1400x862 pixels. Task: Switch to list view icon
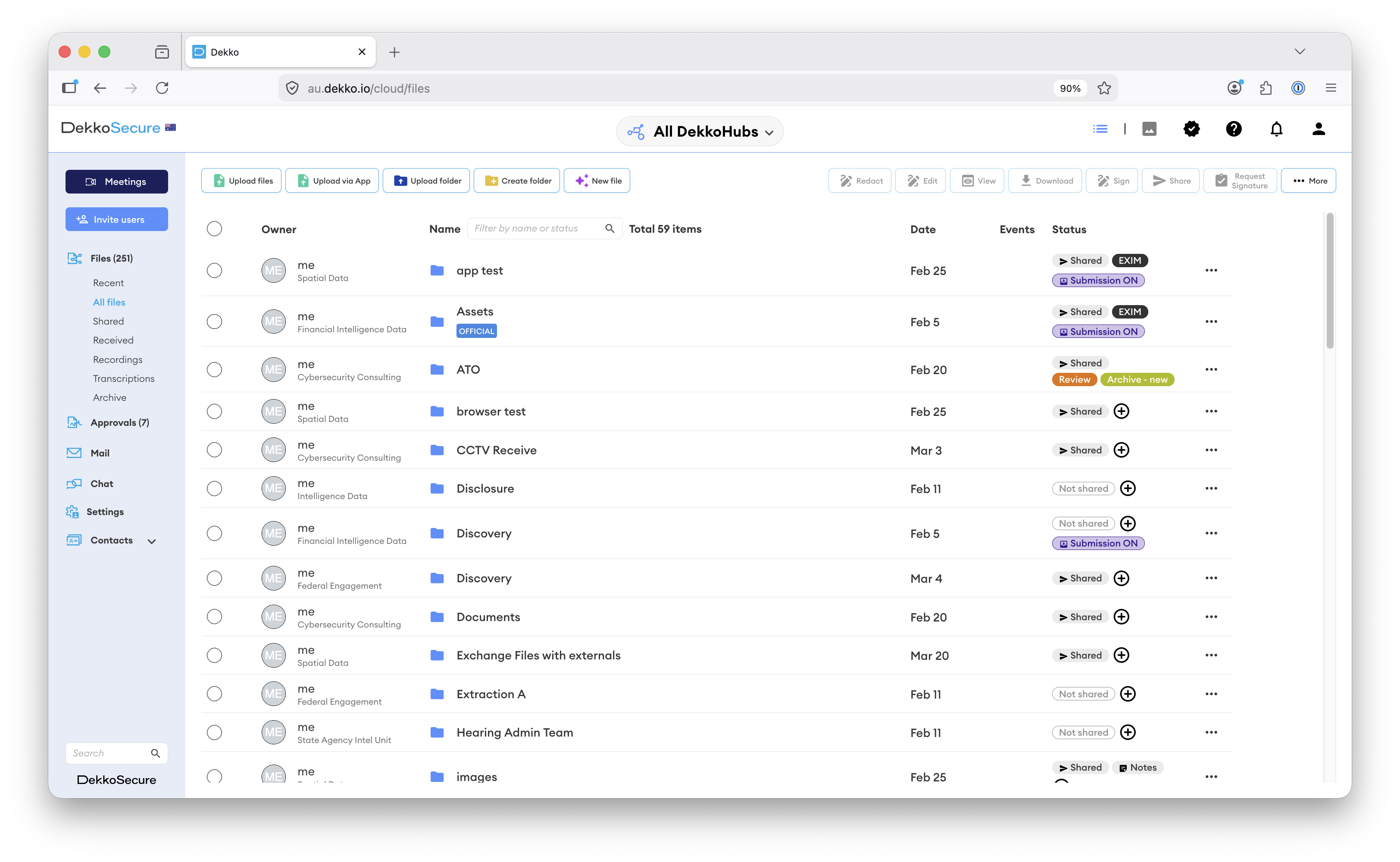click(1100, 129)
